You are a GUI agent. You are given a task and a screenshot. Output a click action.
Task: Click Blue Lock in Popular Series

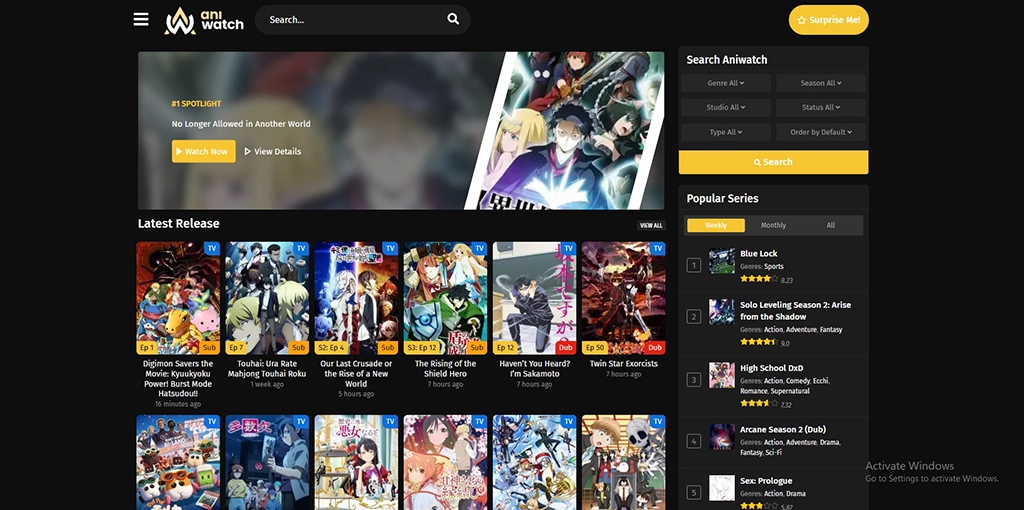tap(758, 253)
